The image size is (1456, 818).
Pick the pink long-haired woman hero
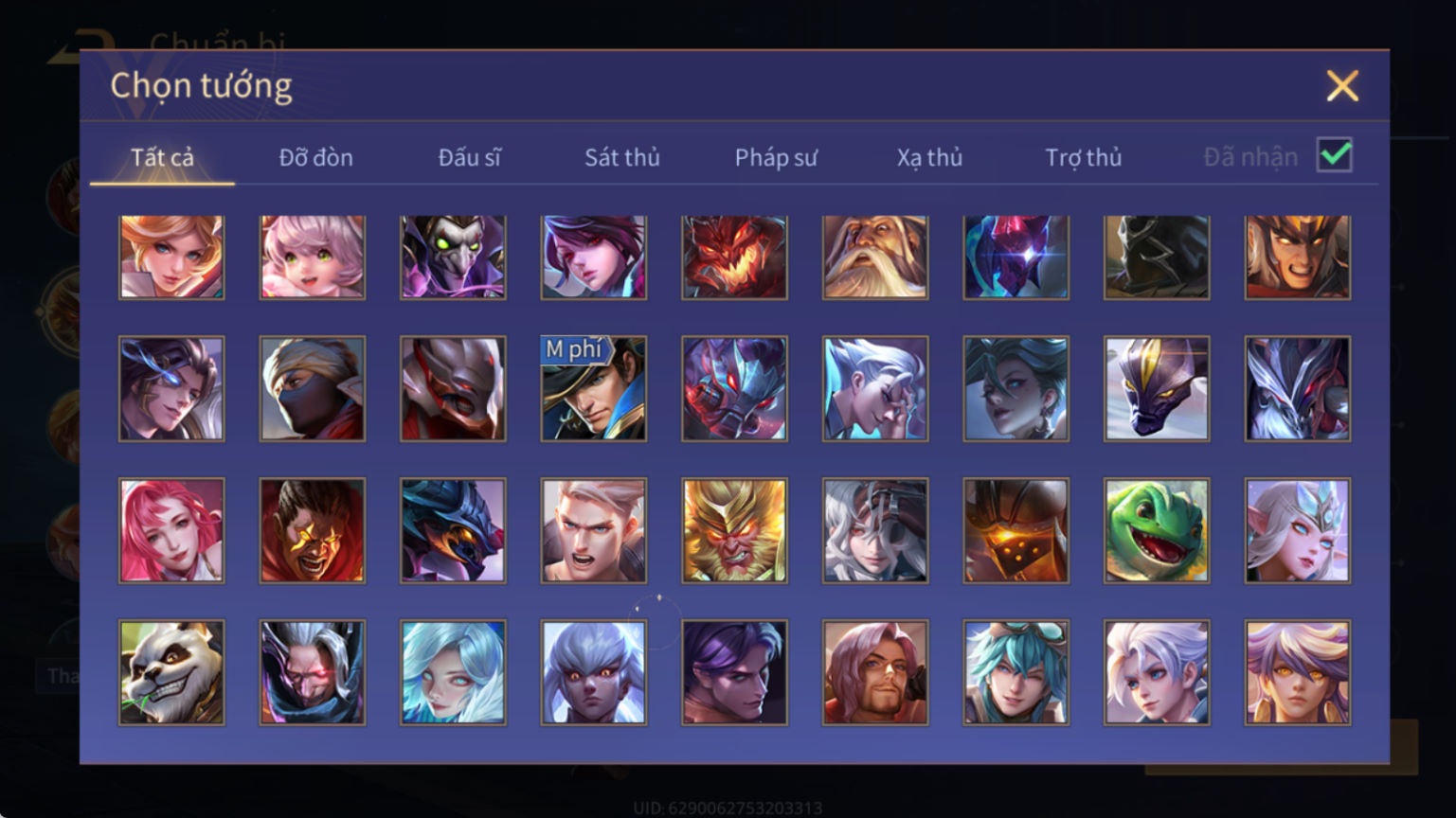pyautogui.click(x=171, y=530)
